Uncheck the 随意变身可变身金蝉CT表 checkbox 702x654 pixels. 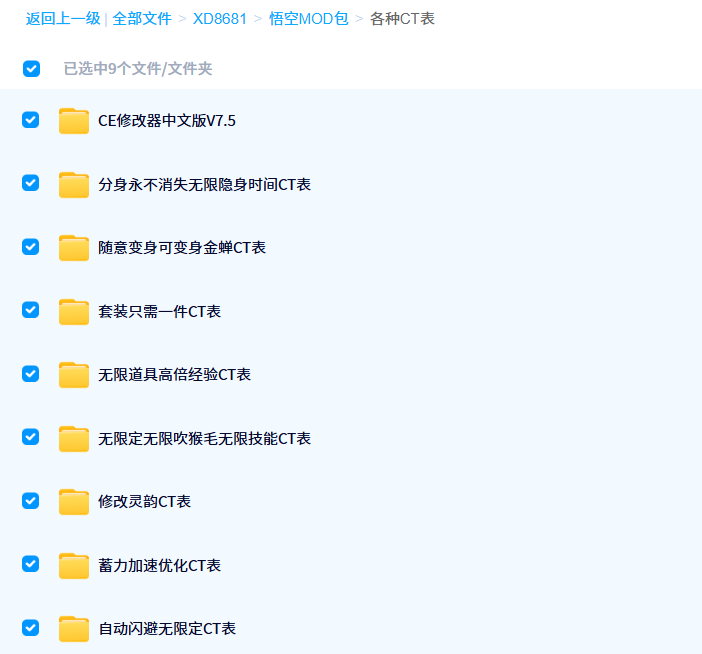[30, 247]
